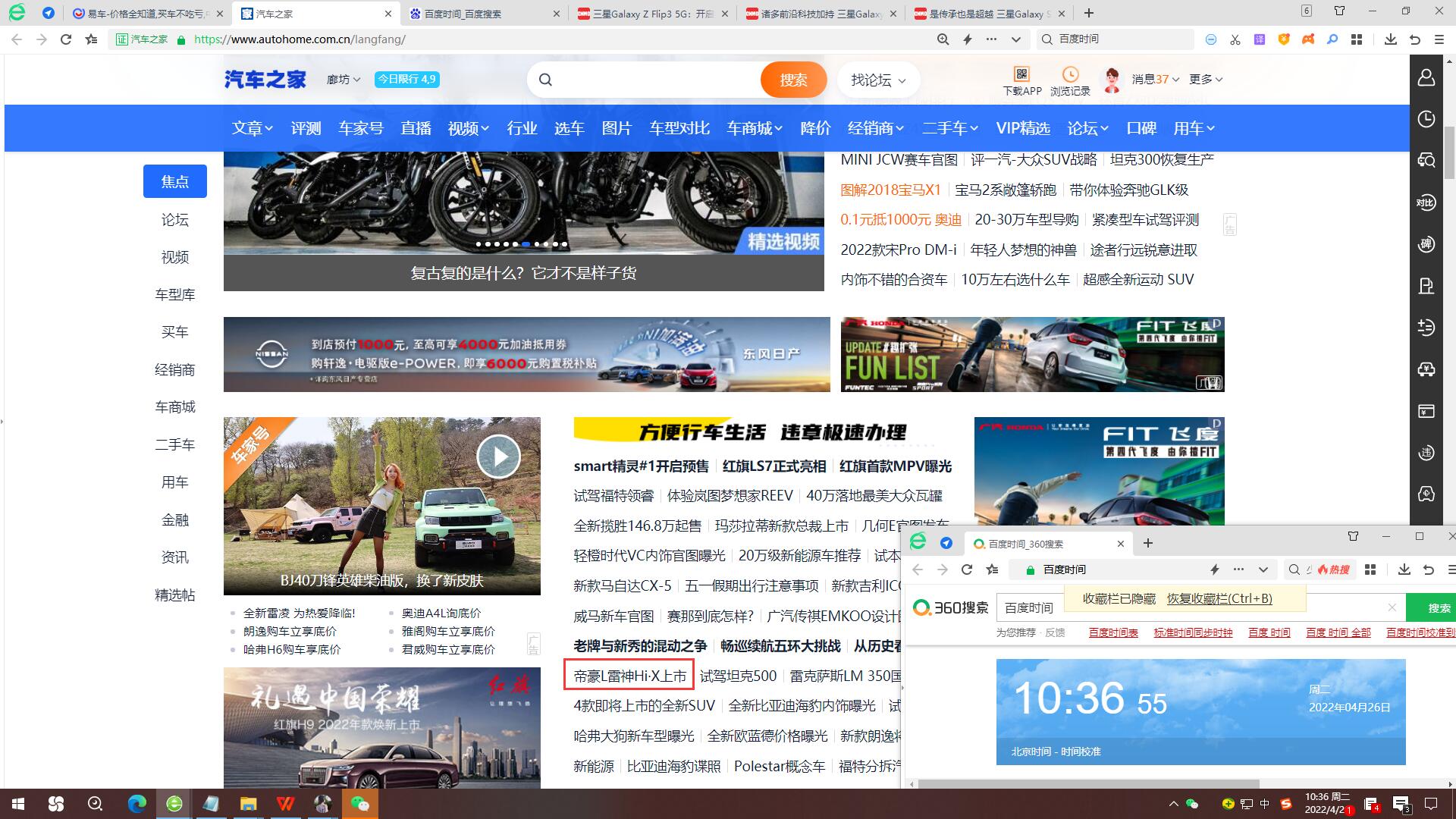Viewport: 1456px width, 819px height.
Task: Switch to 三星Galaxy Z Flip3 5G tab
Action: [652, 14]
